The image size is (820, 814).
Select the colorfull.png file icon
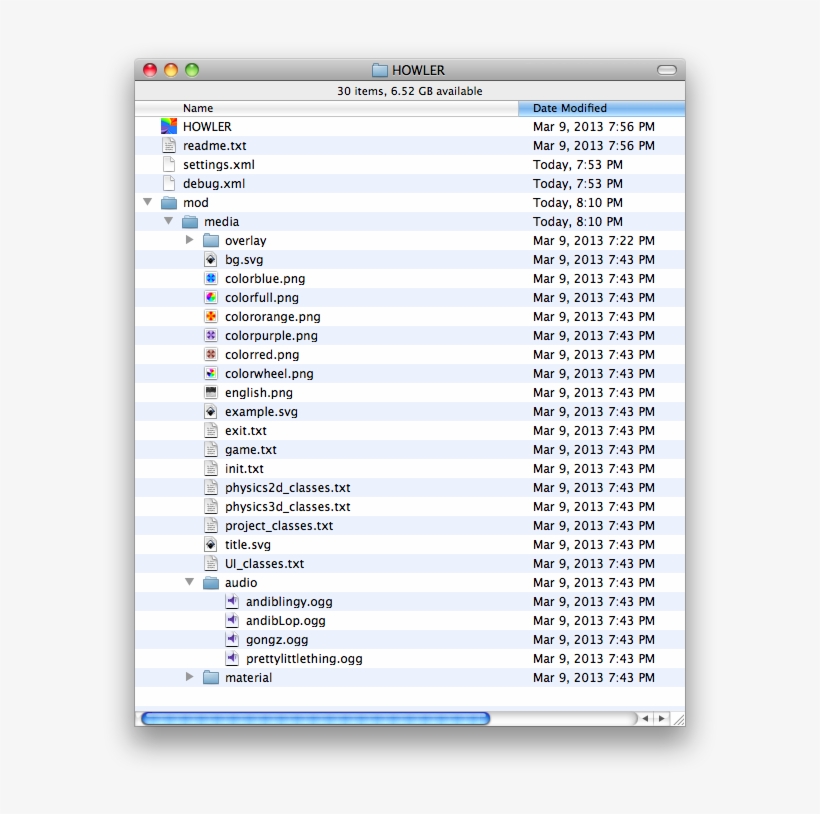[211, 298]
